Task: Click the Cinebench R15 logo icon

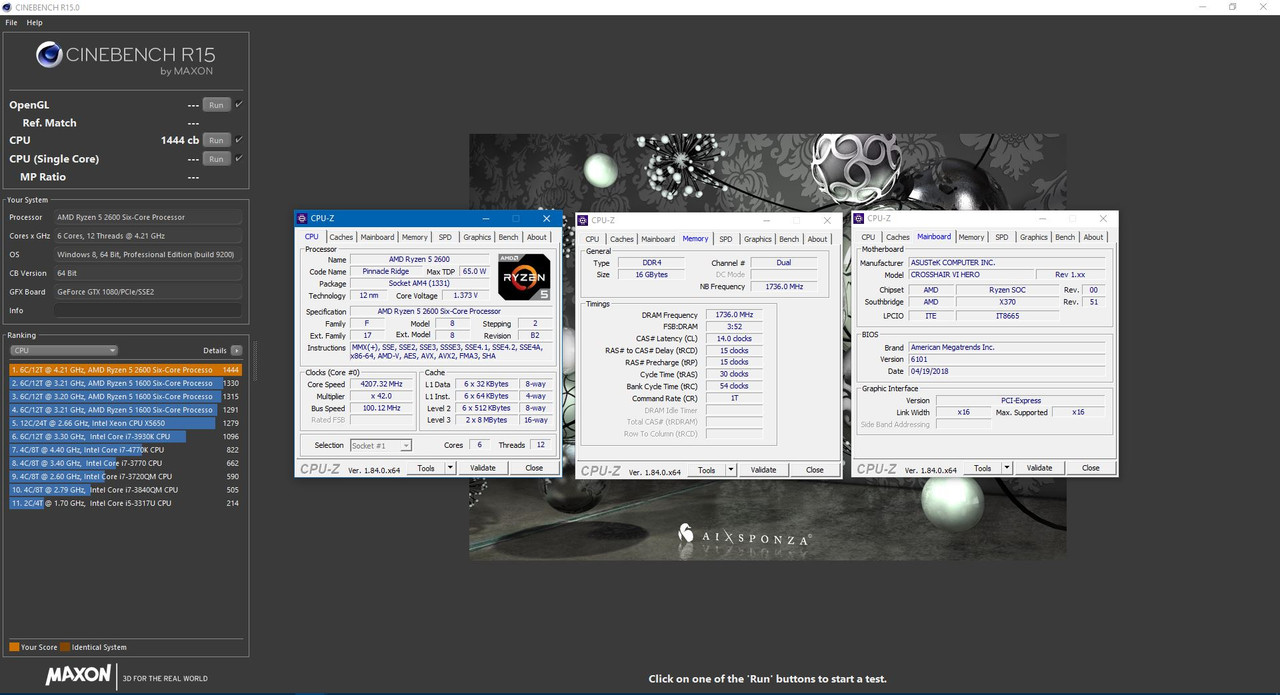Action: [x=49, y=55]
